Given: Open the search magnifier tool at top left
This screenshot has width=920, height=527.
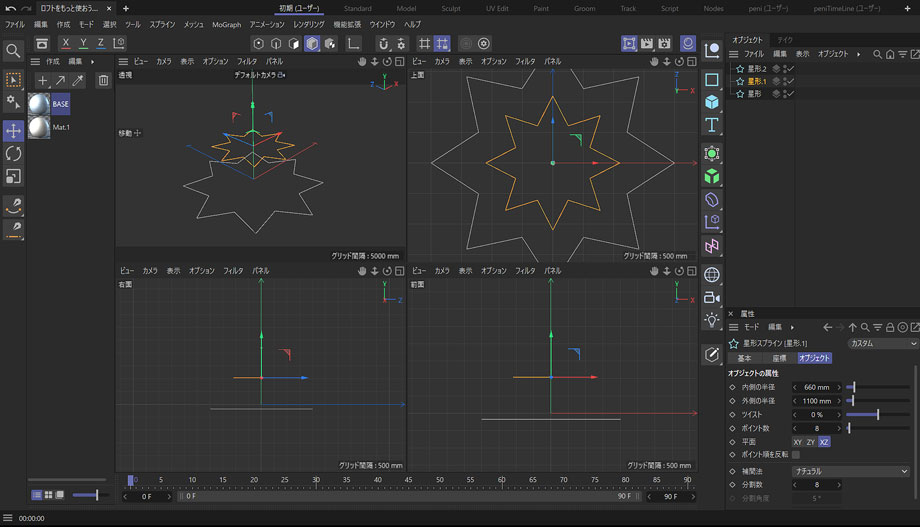Looking at the screenshot, I should point(13,50).
